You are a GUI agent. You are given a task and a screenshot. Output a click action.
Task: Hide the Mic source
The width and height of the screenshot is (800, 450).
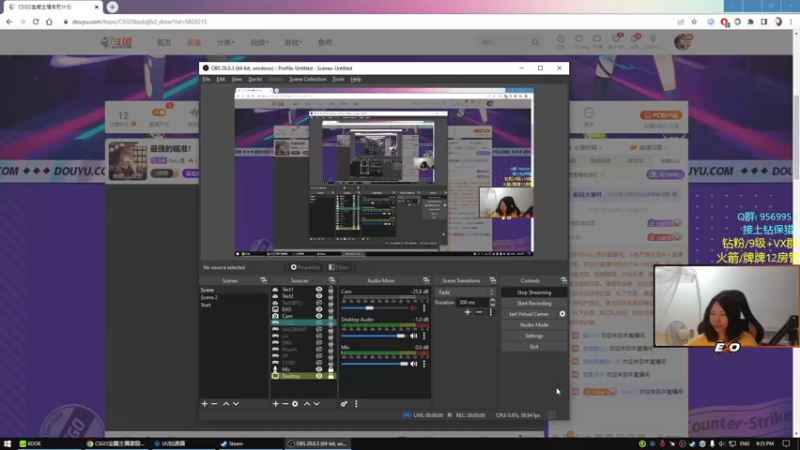[319, 369]
